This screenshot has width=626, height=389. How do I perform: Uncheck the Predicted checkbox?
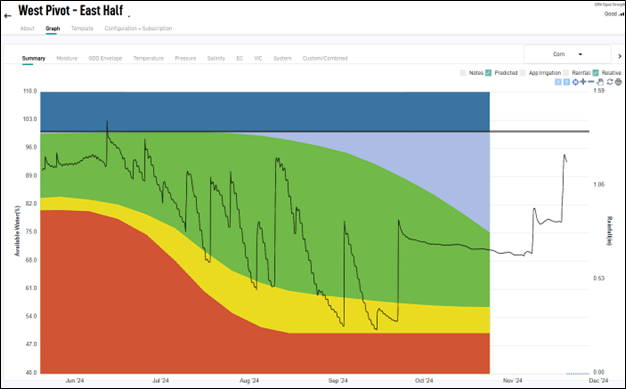tap(488, 73)
